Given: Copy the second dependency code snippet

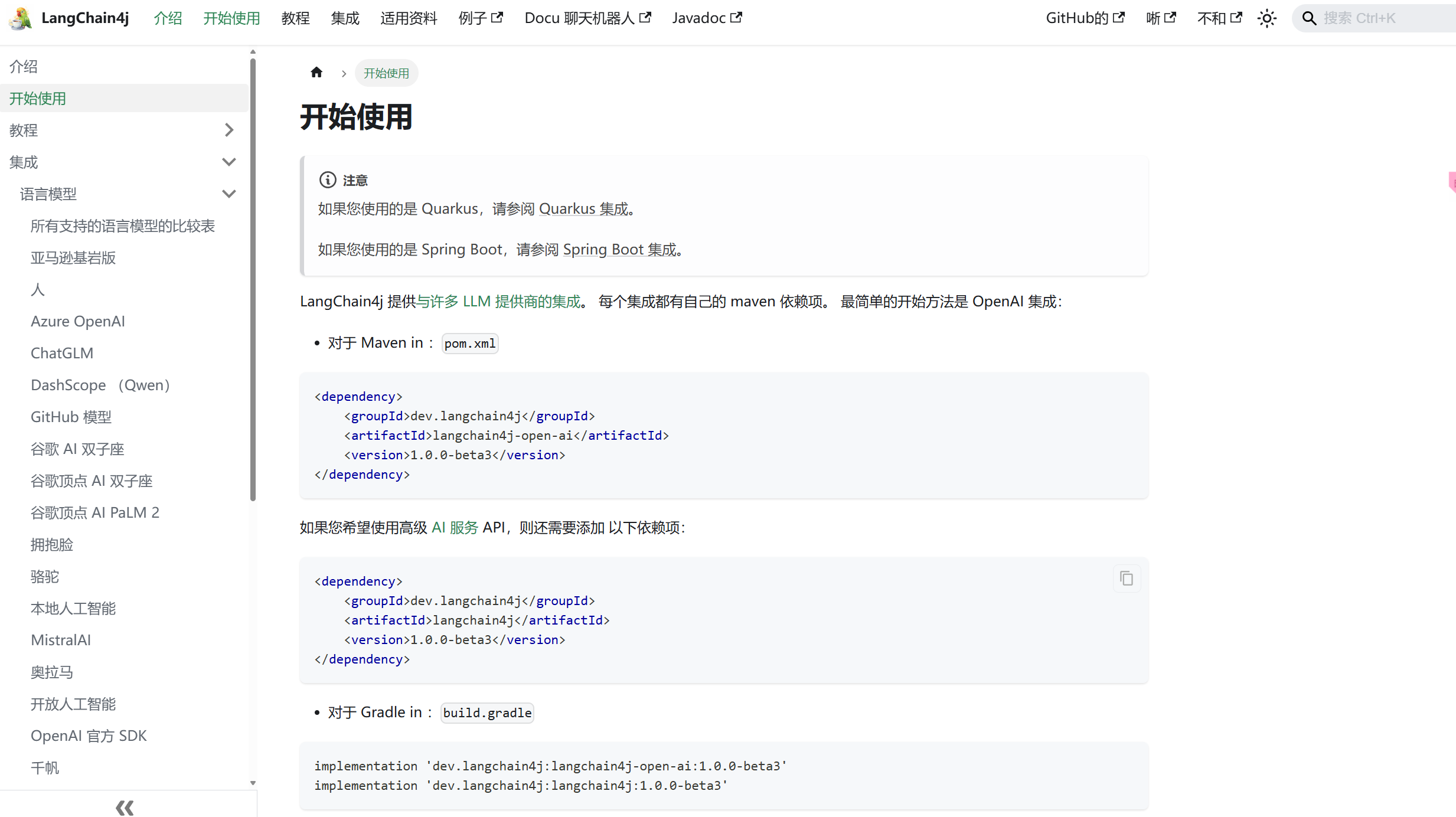Looking at the screenshot, I should pos(1127,578).
